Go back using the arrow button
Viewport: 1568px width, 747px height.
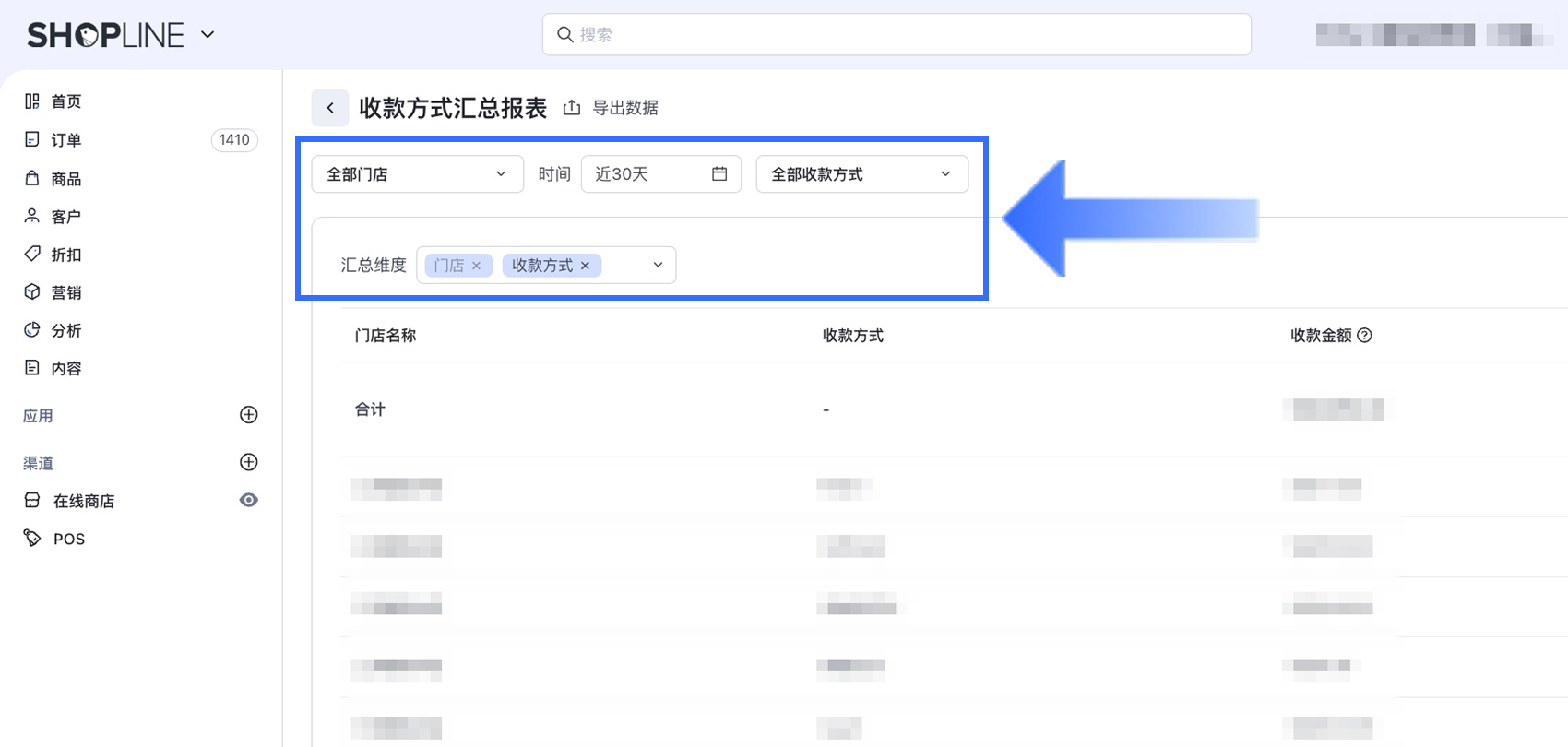coord(330,108)
